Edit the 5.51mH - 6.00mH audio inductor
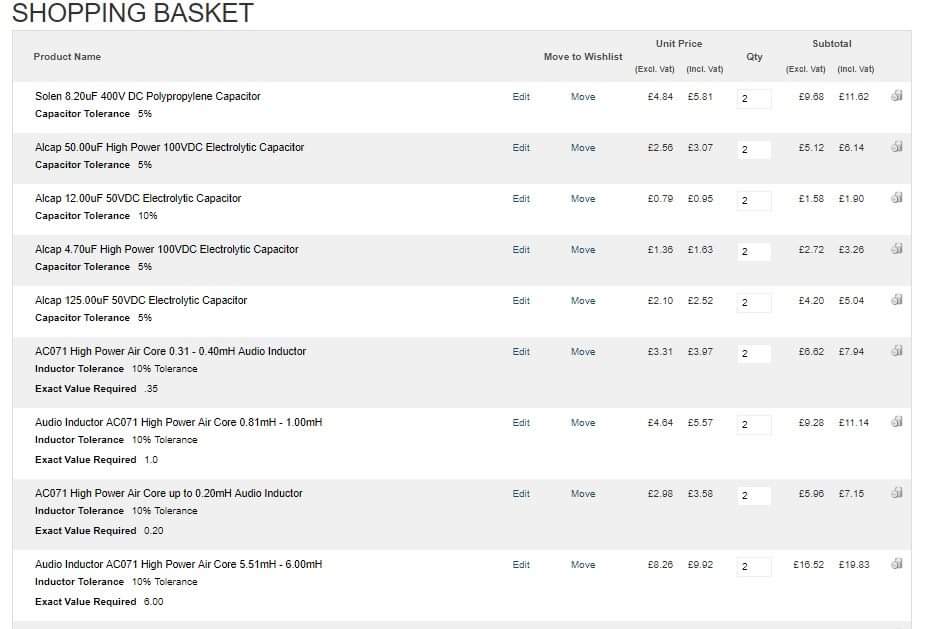This screenshot has width=925, height=629. 521,565
